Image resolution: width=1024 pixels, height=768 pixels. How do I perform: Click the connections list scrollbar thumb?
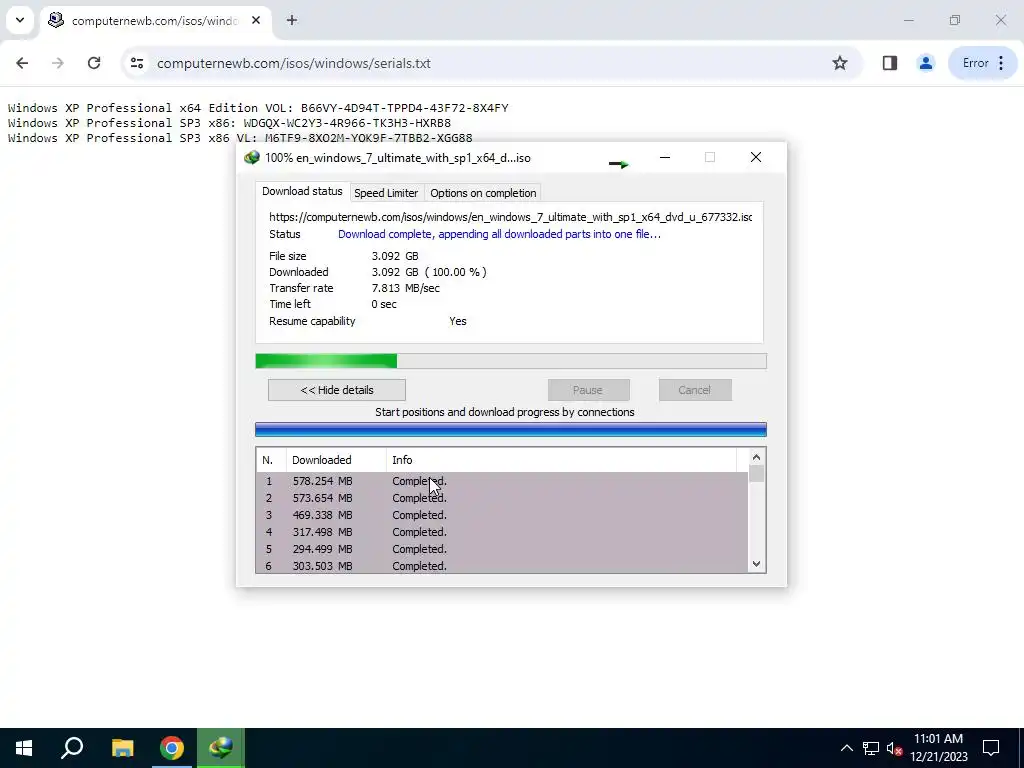756,473
